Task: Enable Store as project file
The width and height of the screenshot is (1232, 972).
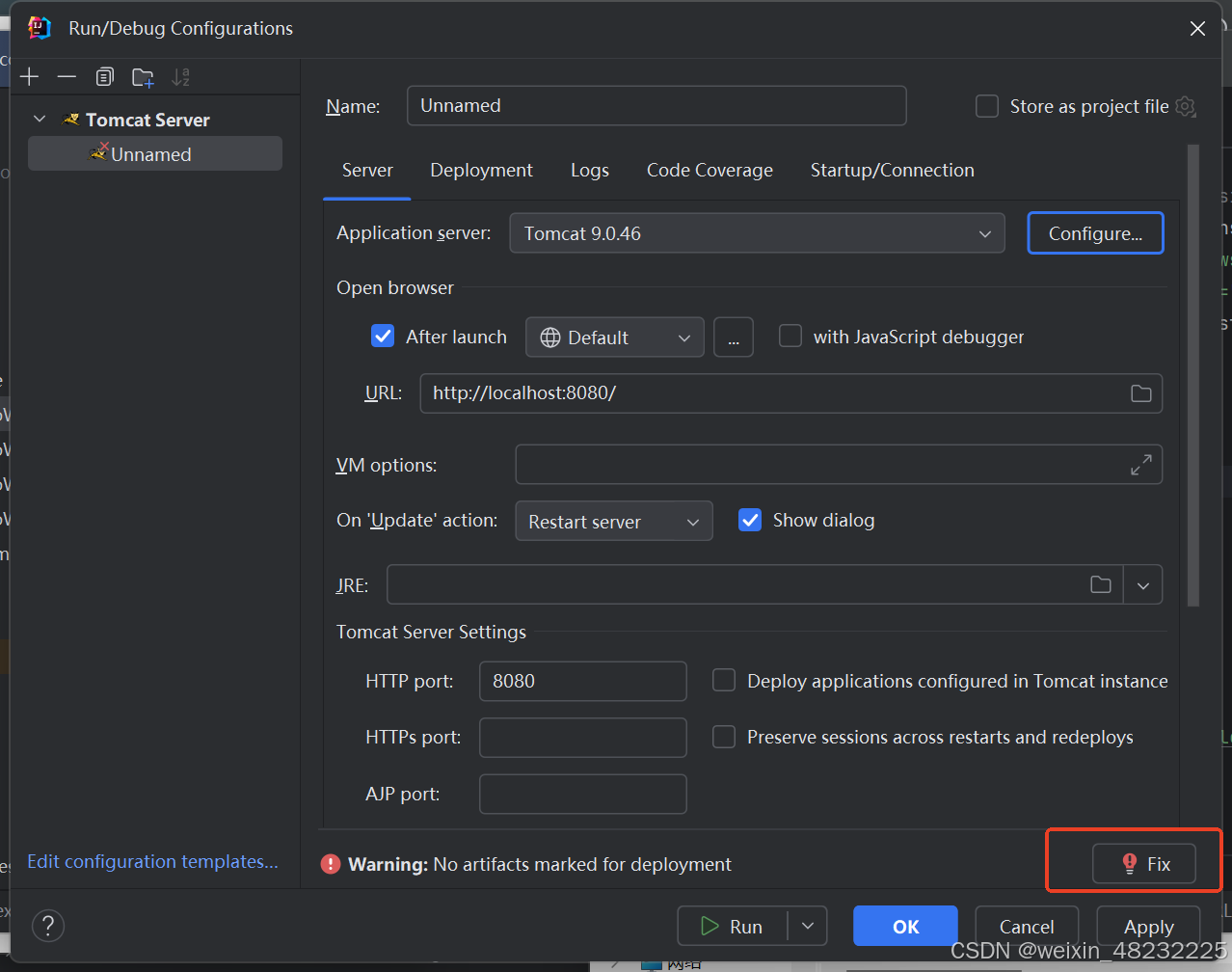Action: [987, 106]
